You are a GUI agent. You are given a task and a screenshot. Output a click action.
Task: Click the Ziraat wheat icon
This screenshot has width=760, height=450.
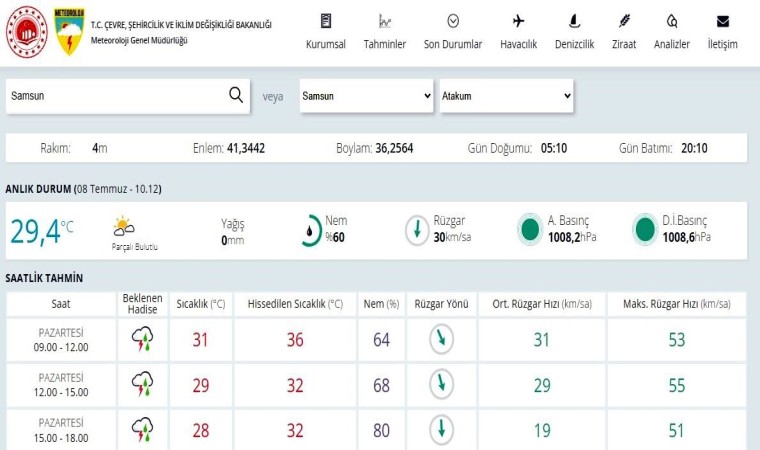tap(624, 21)
